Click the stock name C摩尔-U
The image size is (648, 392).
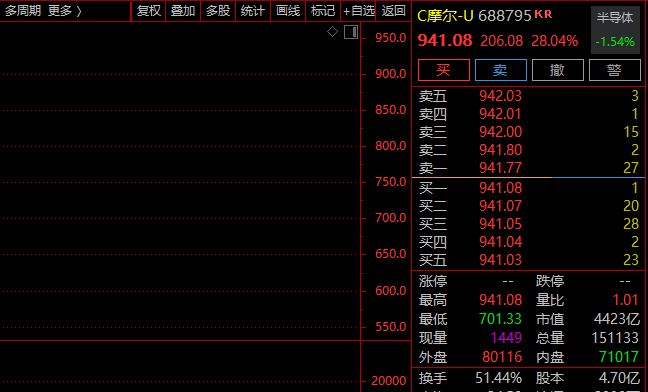(445, 16)
